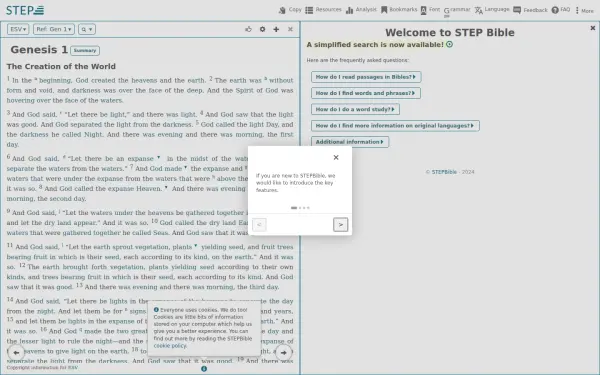Screen dimensions: 600x375
Task: Click the thumbs-up like icon
Action: point(248,29)
